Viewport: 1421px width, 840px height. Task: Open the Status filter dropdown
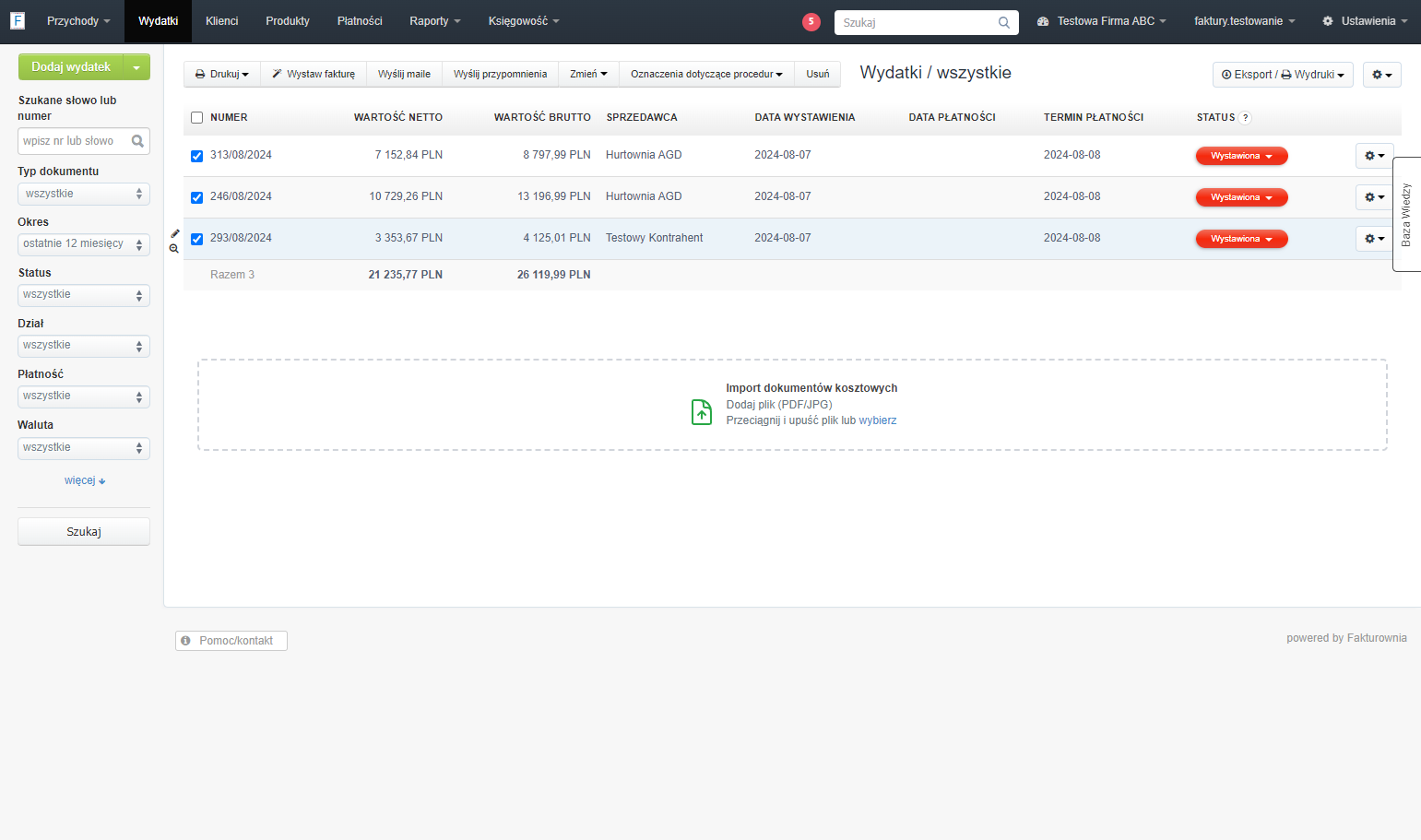84,295
